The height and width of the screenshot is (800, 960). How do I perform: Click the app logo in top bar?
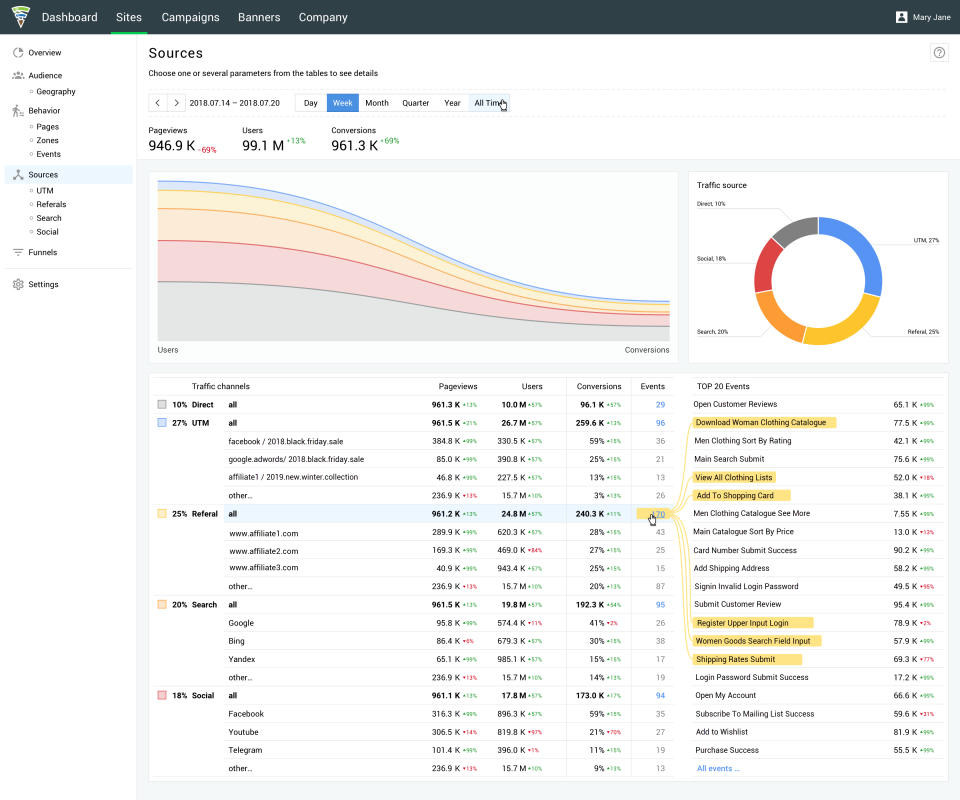point(20,17)
